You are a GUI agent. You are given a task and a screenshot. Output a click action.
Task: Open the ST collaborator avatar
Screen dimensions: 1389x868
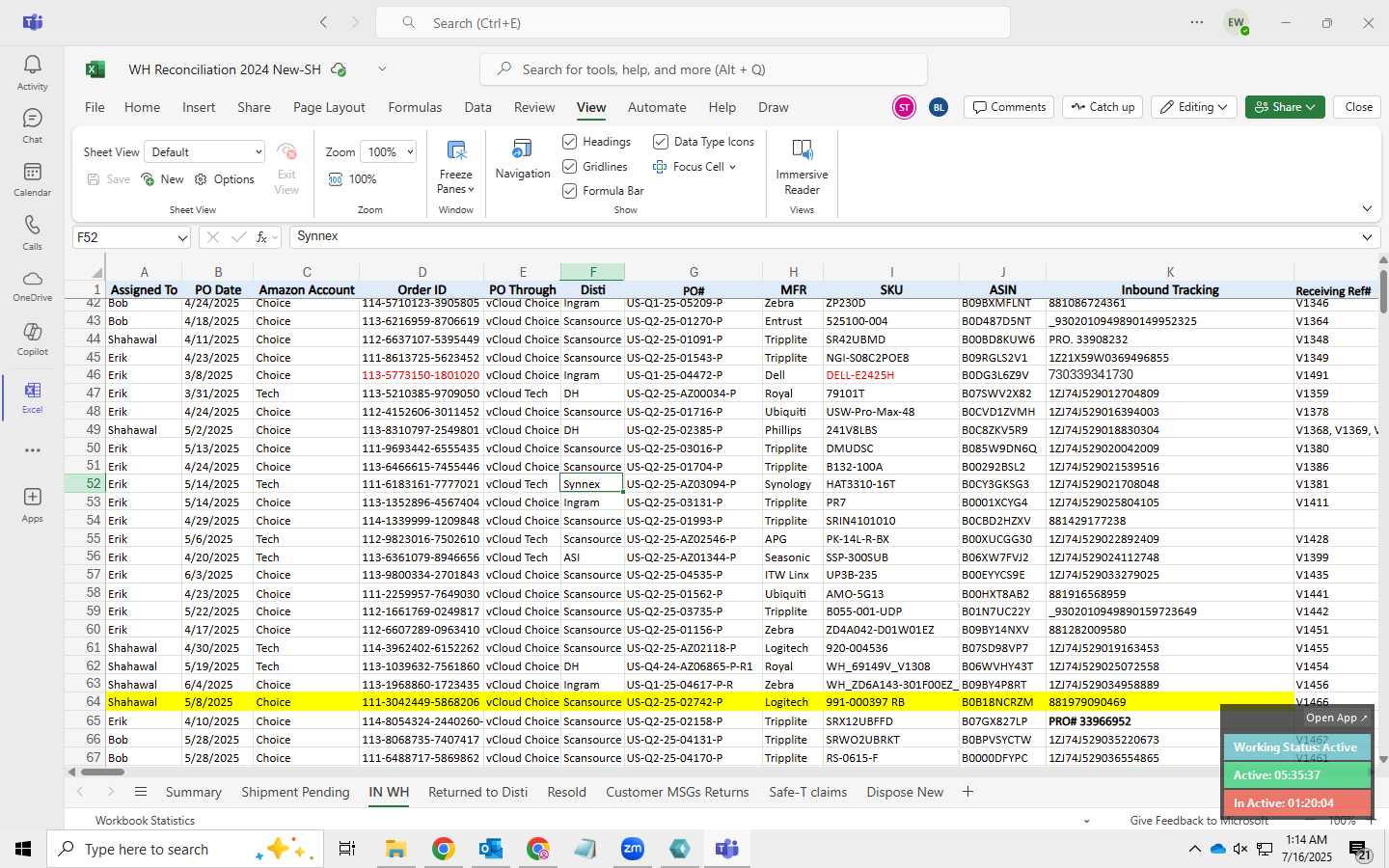904,107
